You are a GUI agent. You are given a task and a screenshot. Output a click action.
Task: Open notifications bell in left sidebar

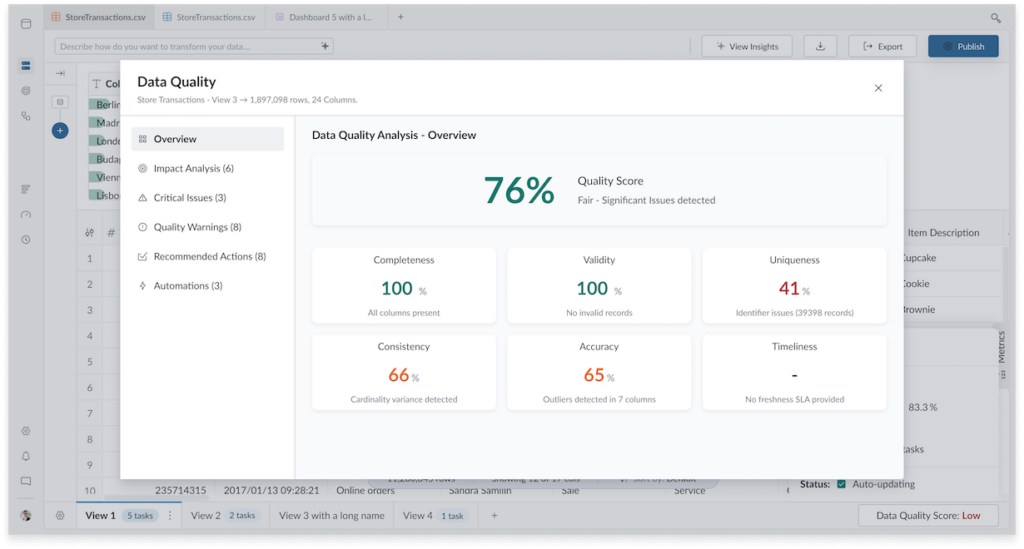26,456
